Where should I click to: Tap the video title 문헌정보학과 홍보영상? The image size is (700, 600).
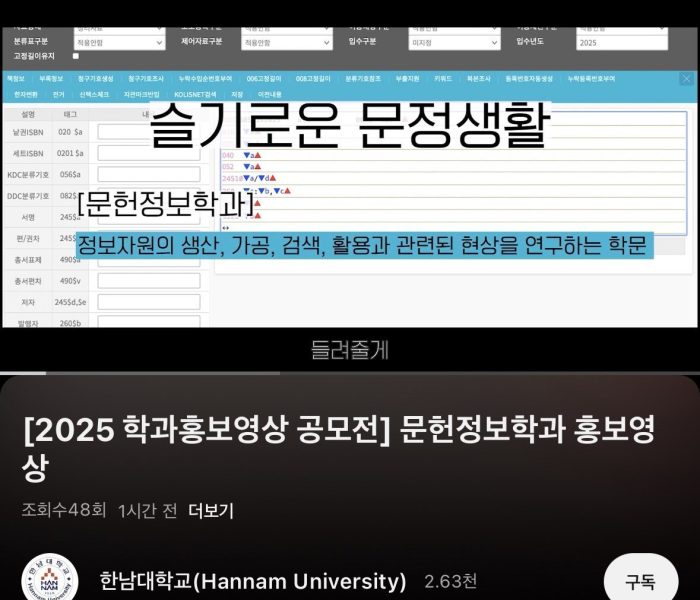[x=339, y=448]
